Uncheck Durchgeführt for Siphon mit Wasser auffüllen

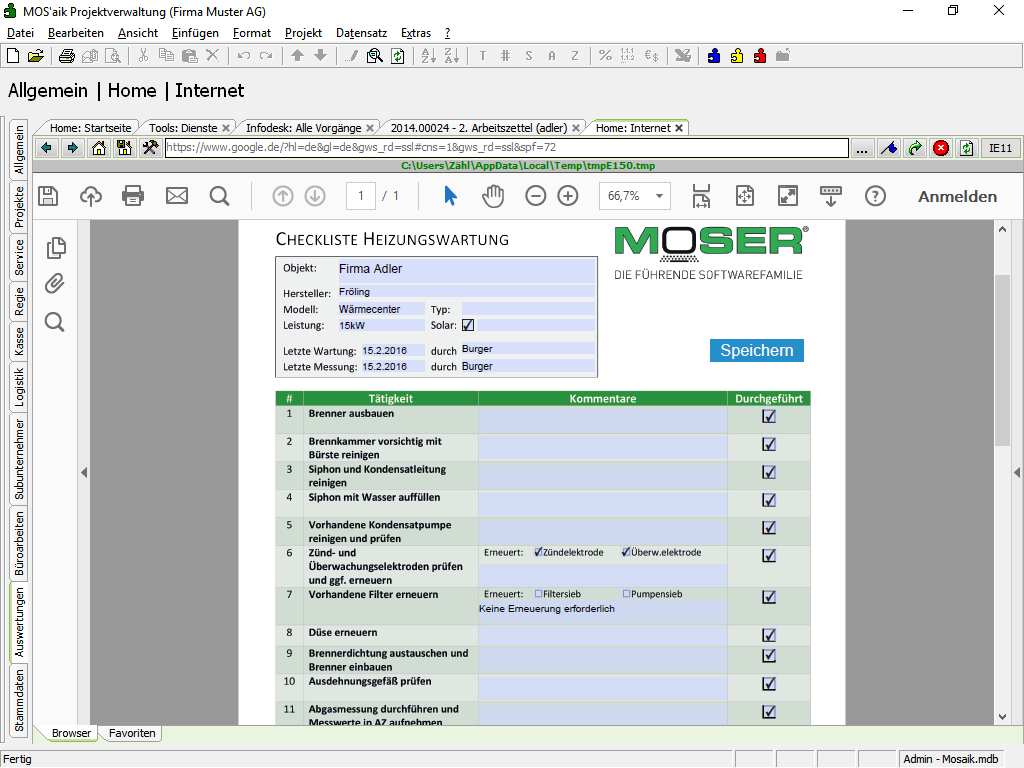pyautogui.click(x=769, y=500)
